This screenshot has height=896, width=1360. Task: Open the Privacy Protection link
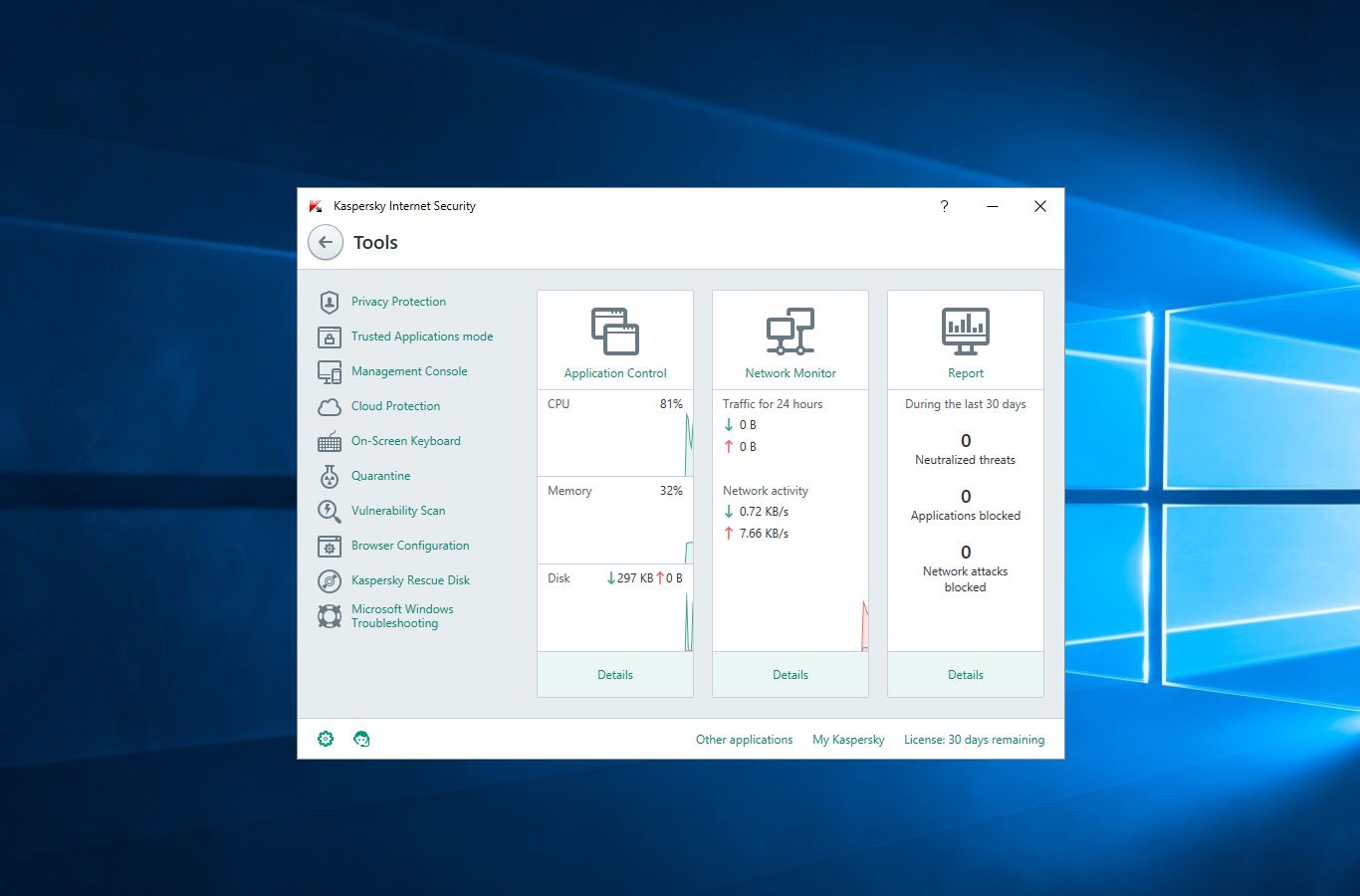pyautogui.click(x=398, y=302)
